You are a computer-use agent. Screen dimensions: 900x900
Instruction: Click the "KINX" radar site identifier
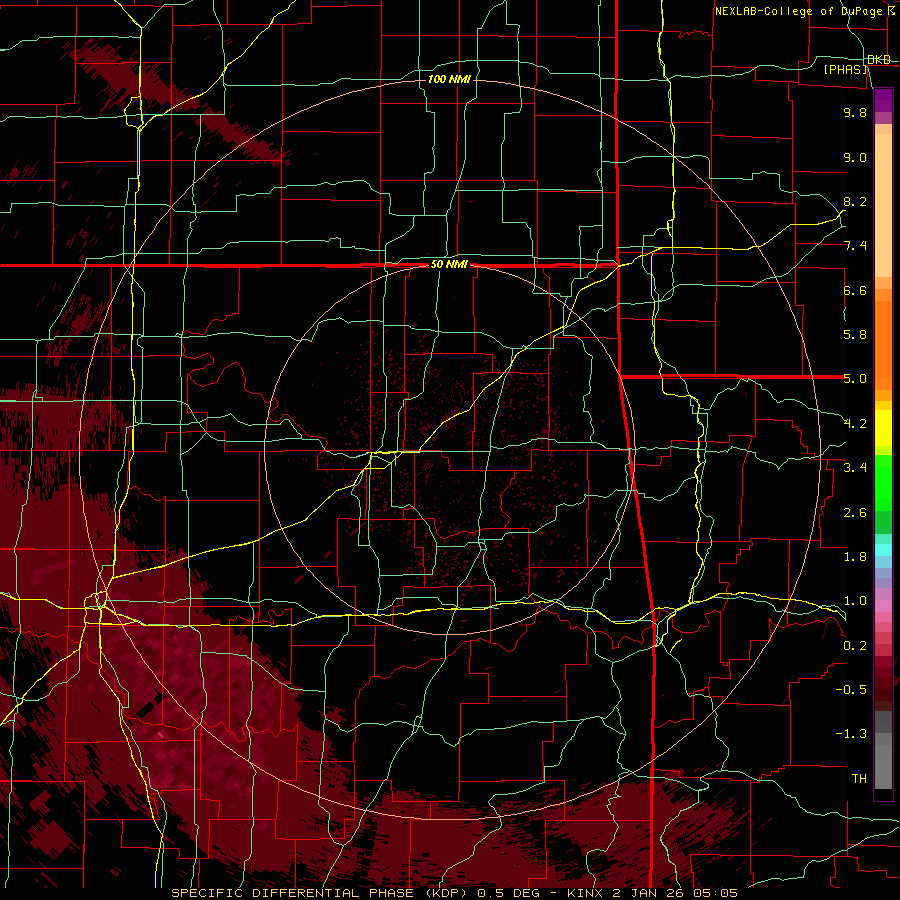[x=584, y=893]
